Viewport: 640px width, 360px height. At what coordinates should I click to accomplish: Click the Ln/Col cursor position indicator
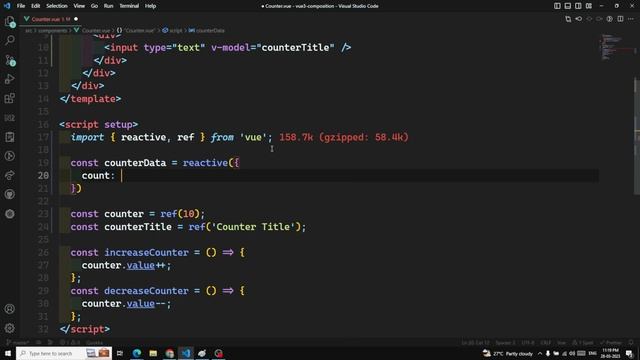click(476, 343)
